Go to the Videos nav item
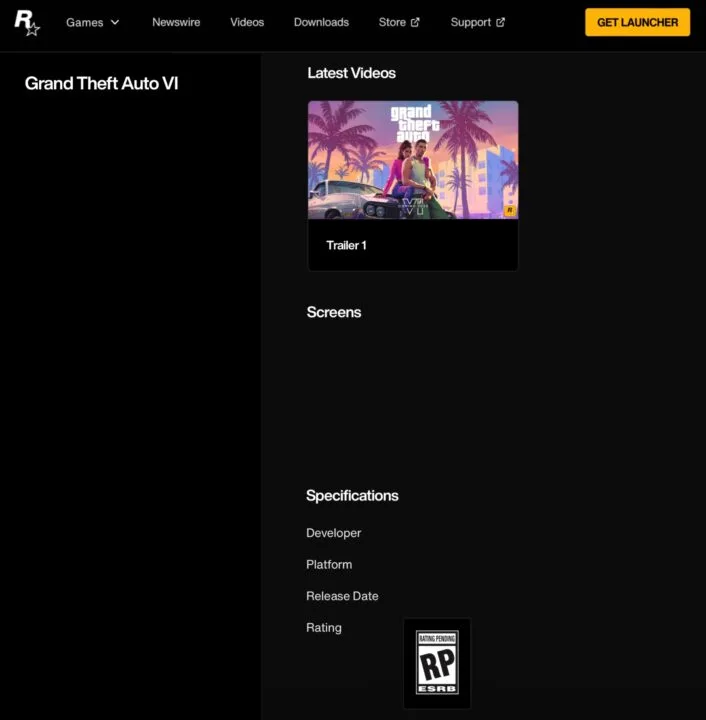 (247, 22)
